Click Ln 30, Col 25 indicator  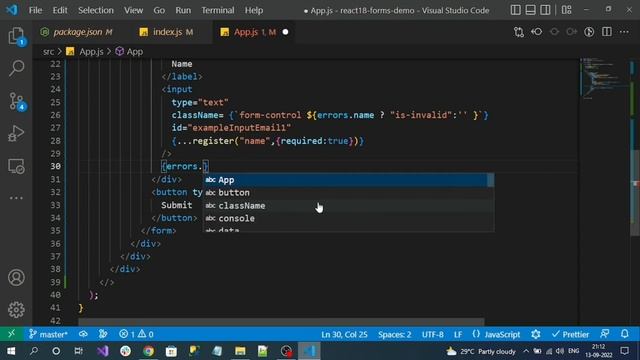coord(344,334)
